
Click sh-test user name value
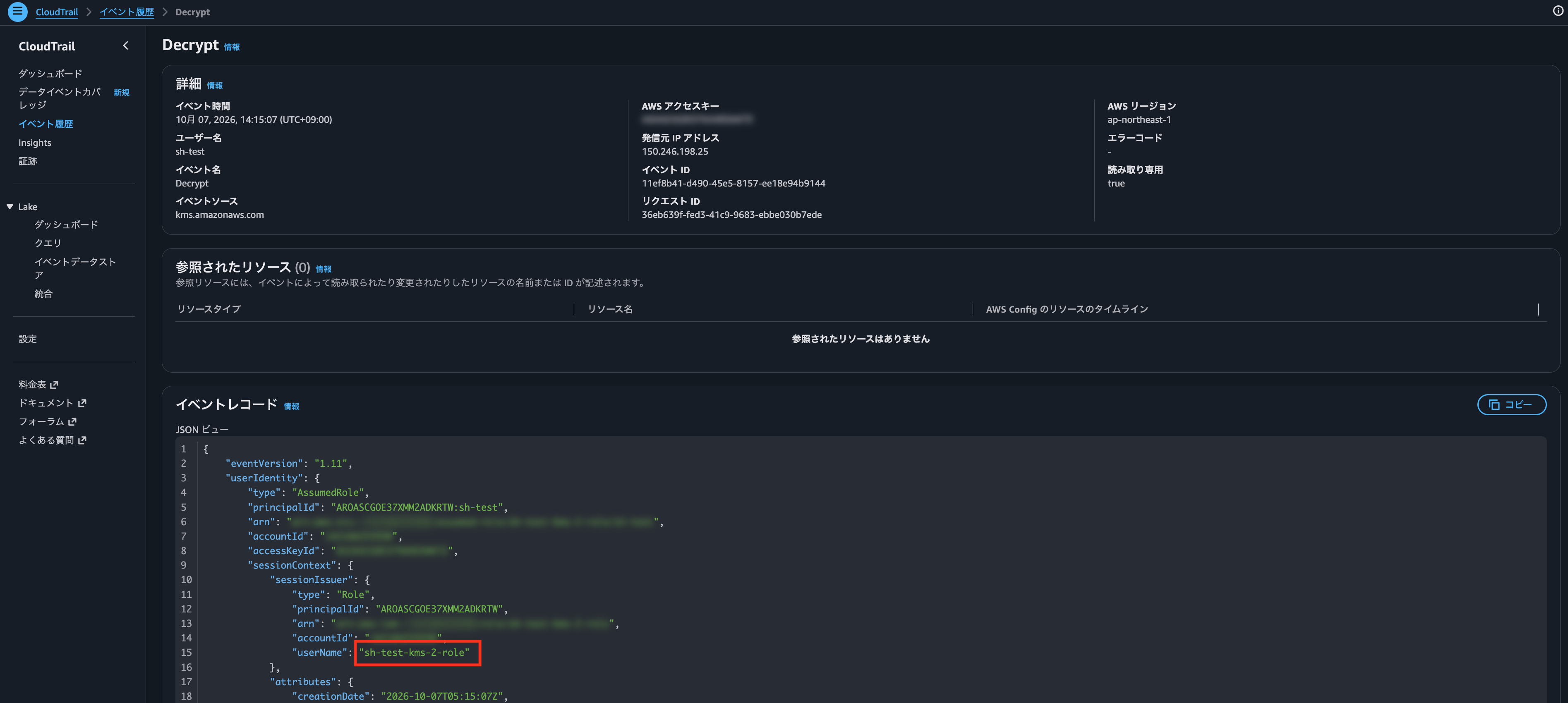(x=190, y=151)
